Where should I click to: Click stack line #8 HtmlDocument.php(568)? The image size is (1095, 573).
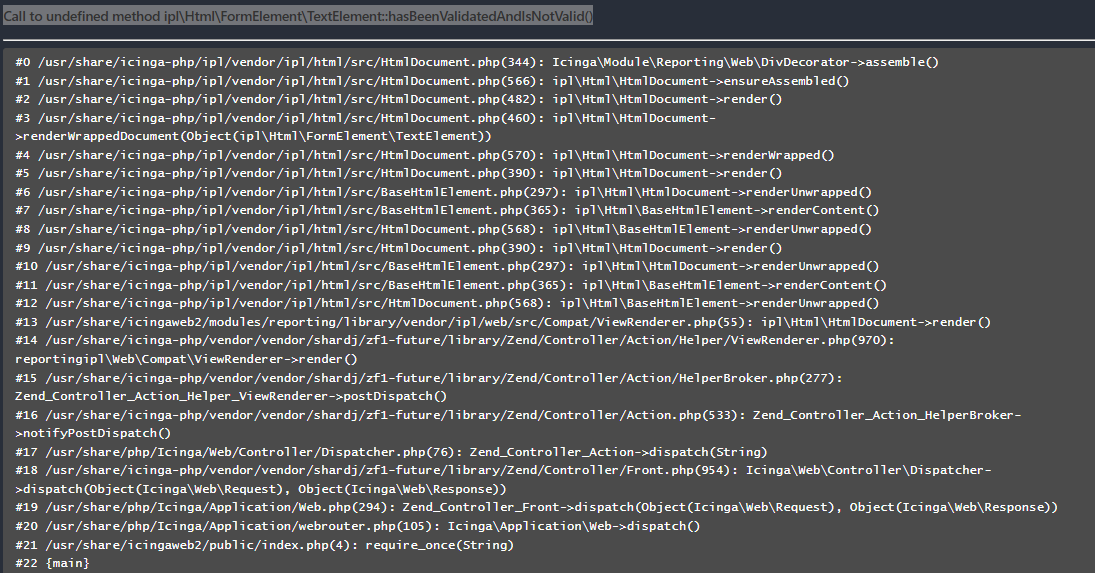pyautogui.click(x=443, y=229)
